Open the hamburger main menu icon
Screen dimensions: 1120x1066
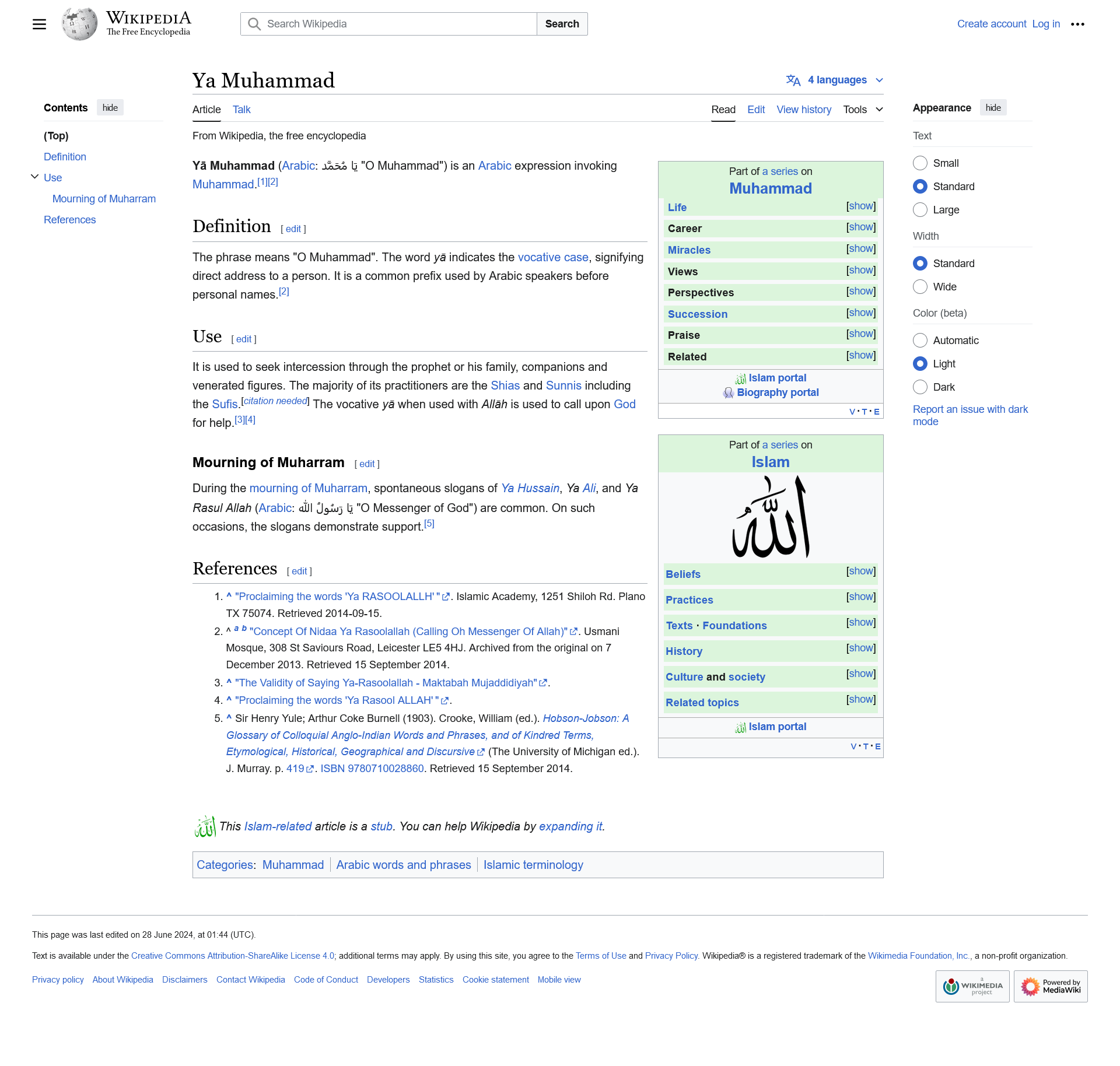coord(39,24)
